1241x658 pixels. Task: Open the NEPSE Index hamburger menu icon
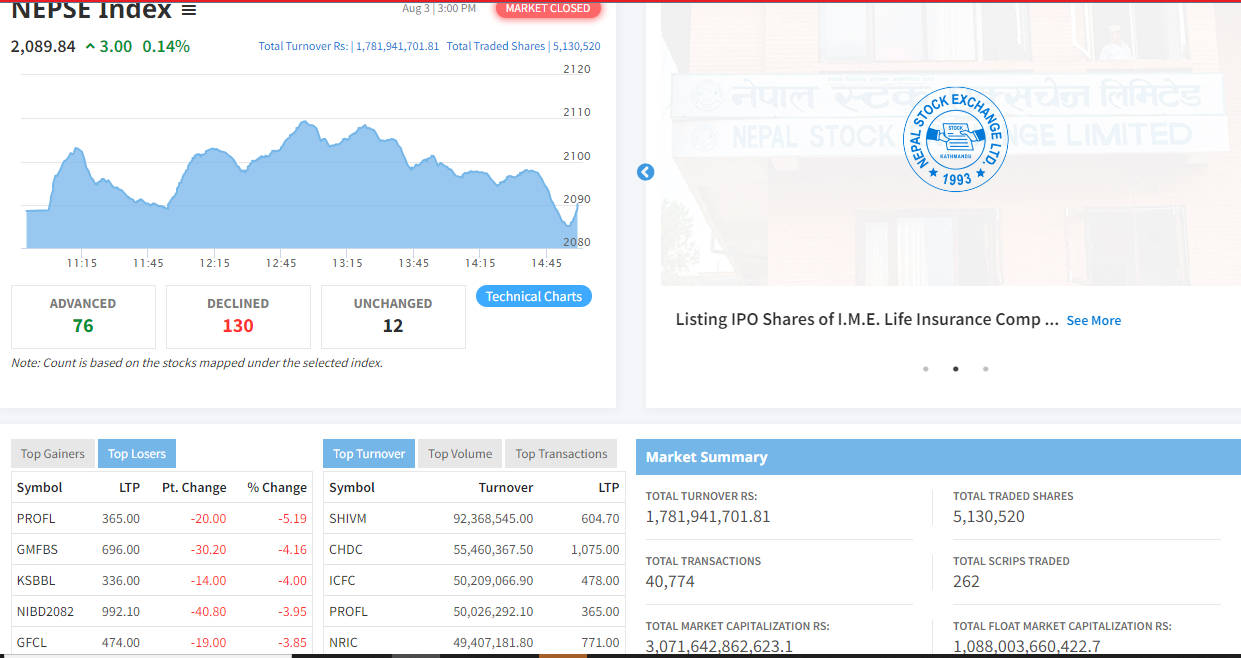(x=189, y=10)
